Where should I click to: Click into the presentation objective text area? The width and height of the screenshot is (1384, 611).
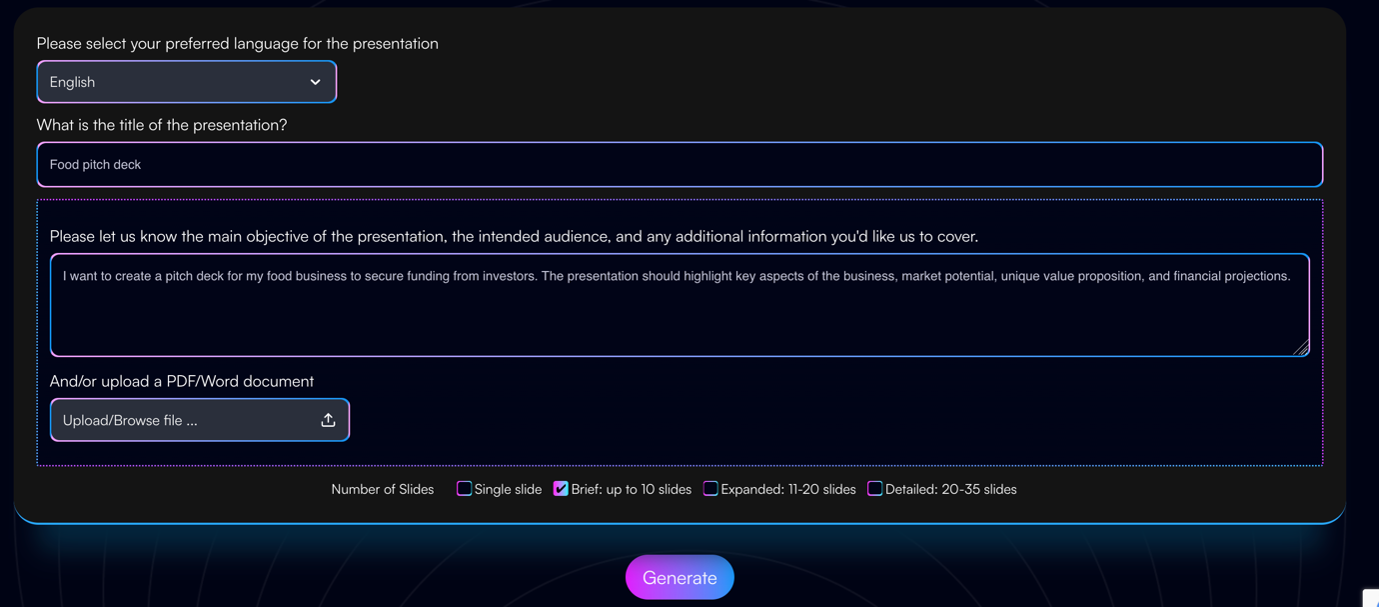tap(680, 305)
